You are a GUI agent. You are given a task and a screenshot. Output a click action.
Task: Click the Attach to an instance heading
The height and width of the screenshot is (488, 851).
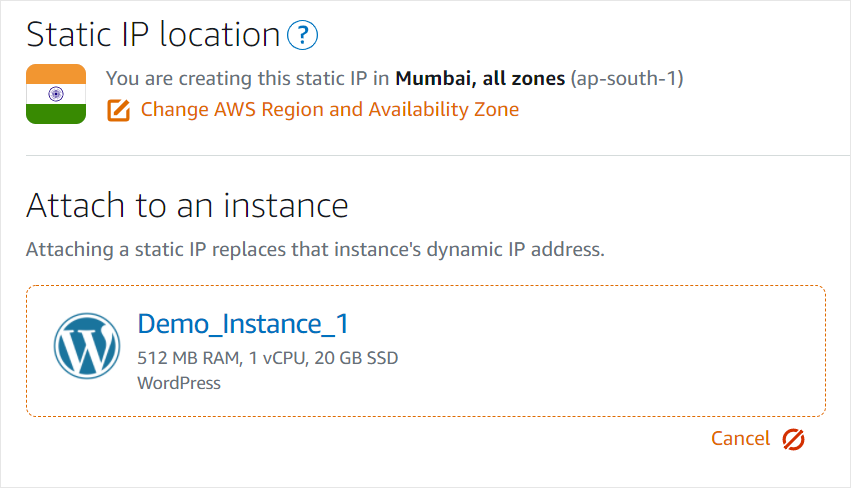[187, 206]
